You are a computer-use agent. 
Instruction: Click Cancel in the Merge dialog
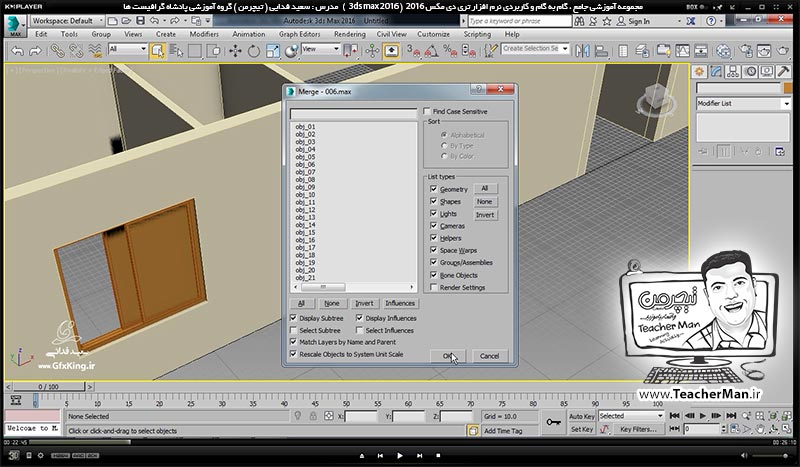(489, 356)
